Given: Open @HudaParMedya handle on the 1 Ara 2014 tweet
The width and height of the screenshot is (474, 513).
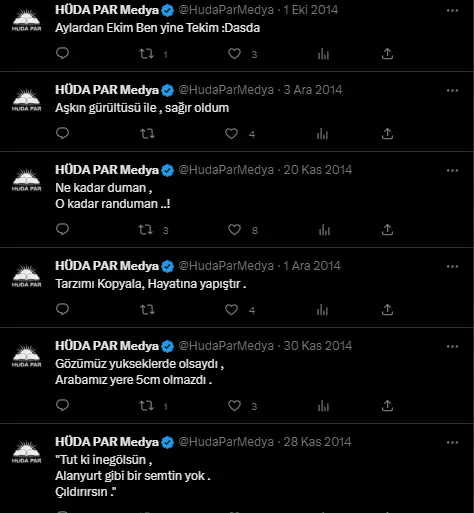Looking at the screenshot, I should click(x=226, y=266).
